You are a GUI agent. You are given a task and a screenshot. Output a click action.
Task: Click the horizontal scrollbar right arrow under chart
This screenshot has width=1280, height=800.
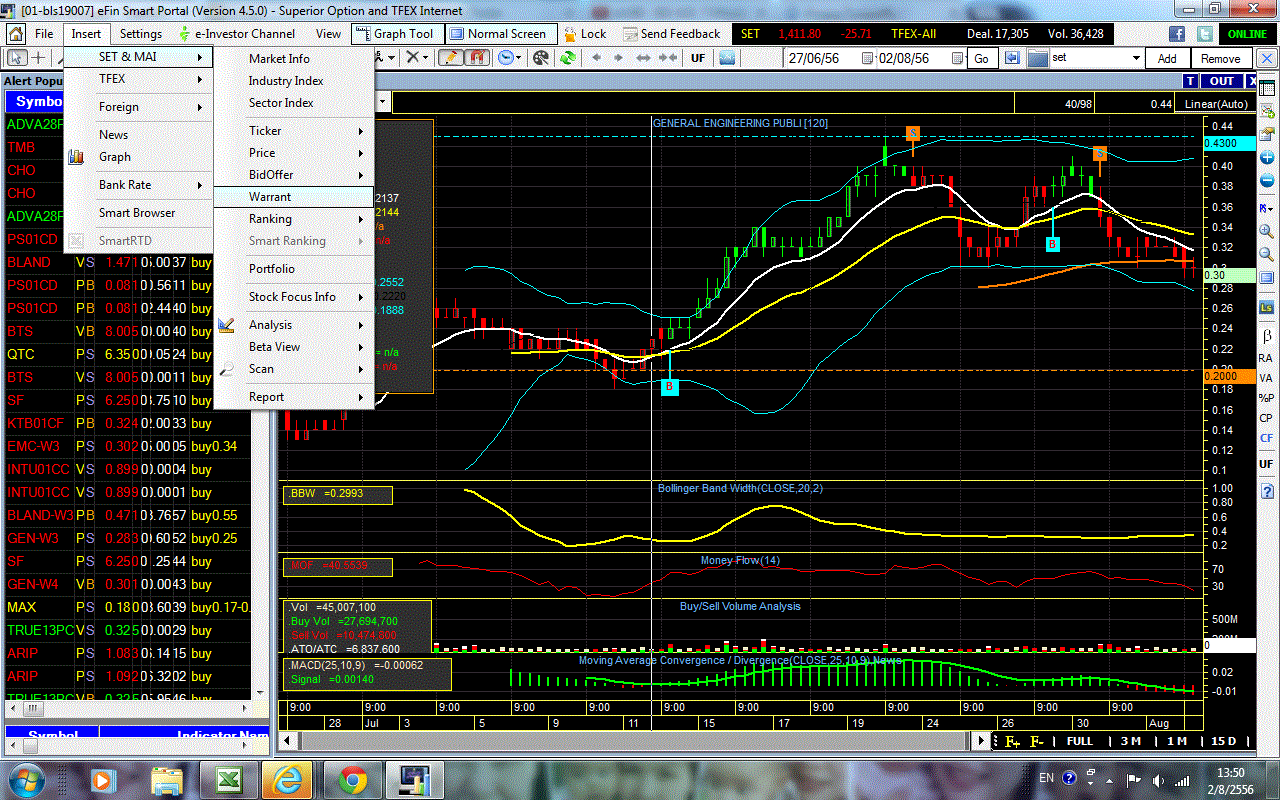(x=983, y=741)
